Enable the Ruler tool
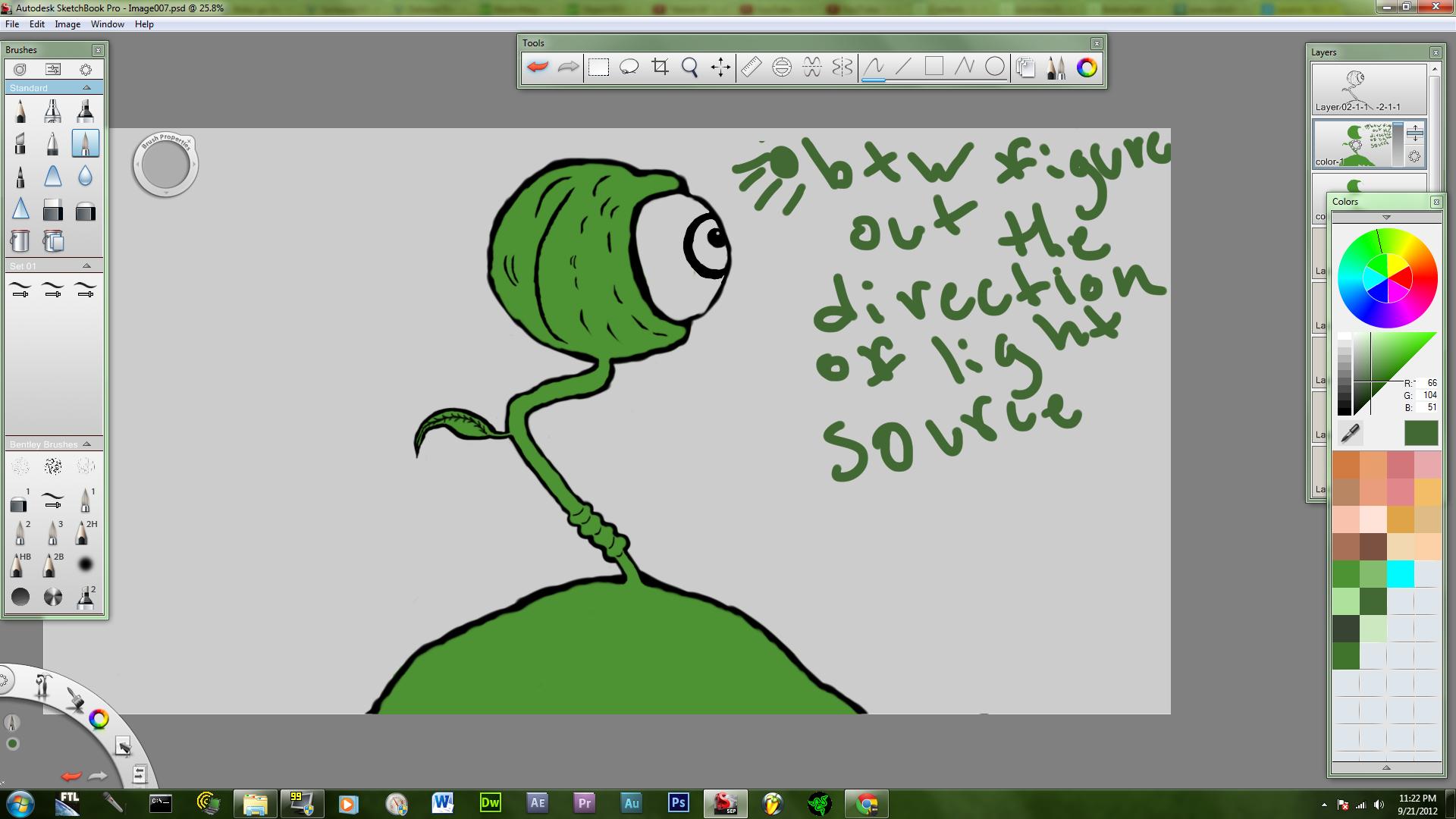Viewport: 1456px width, 819px height. pyautogui.click(x=751, y=67)
